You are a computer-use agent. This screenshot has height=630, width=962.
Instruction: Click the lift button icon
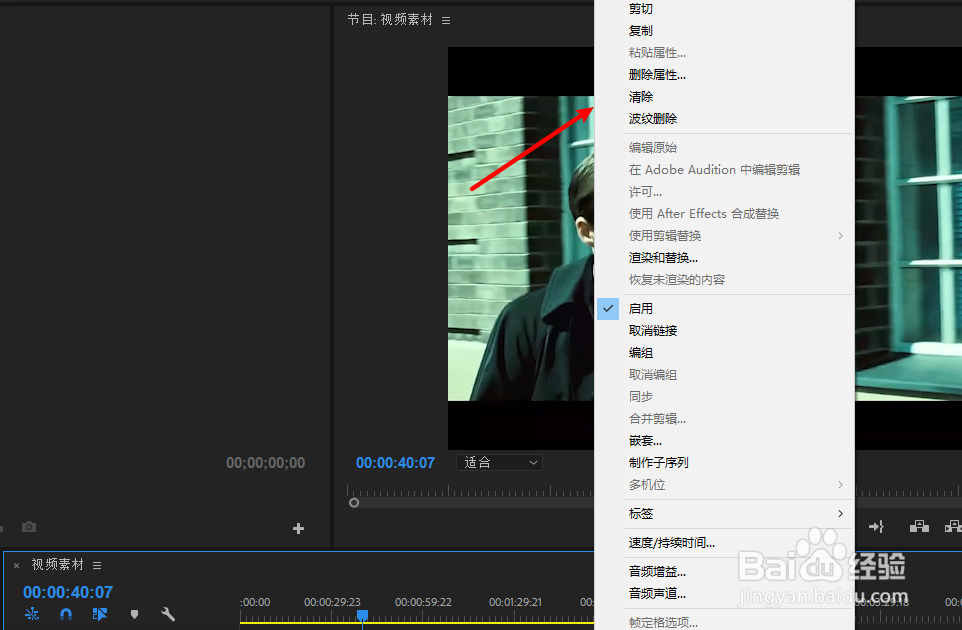tap(919, 526)
